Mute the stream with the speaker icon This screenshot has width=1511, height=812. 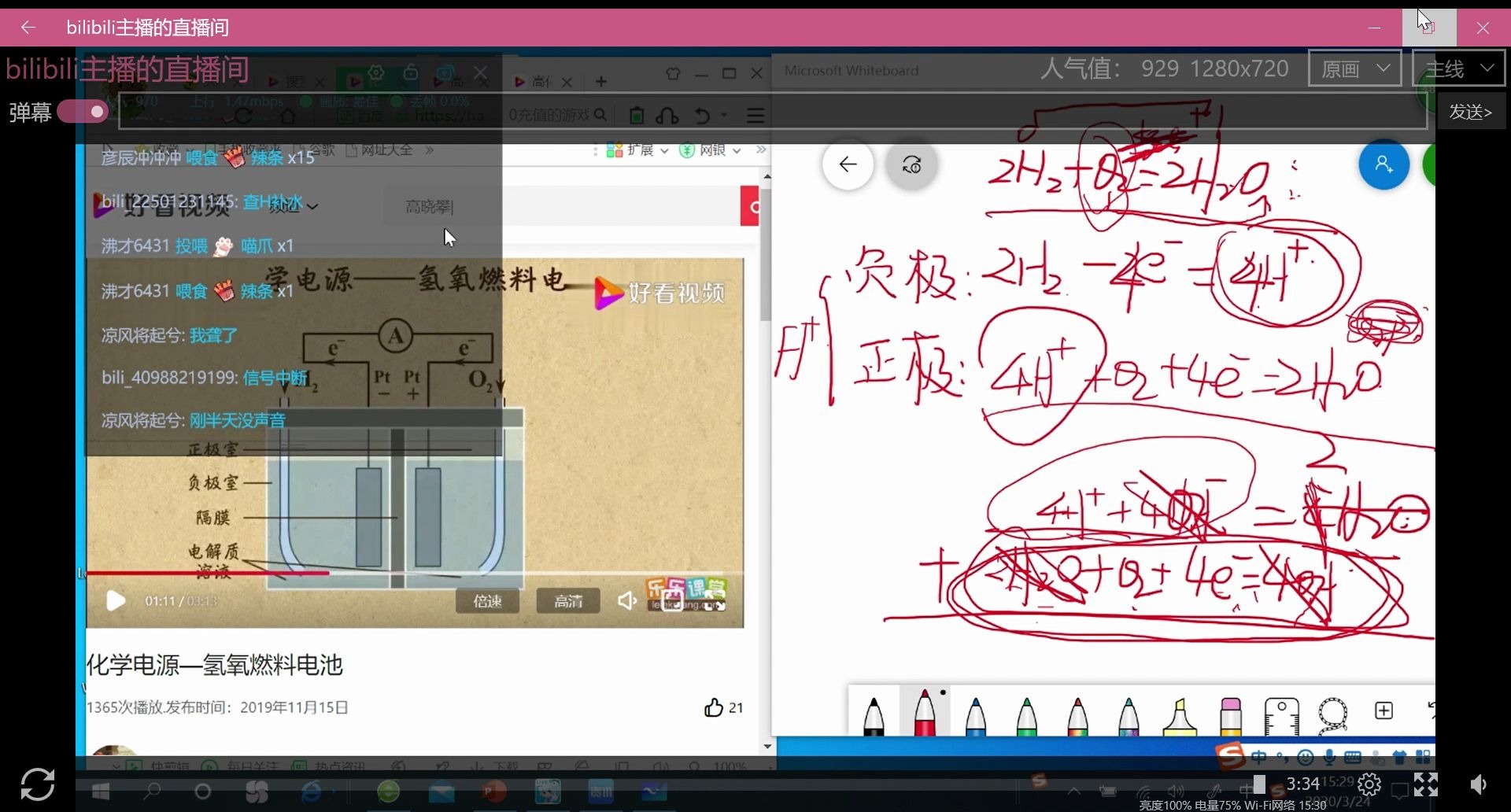point(1478,784)
